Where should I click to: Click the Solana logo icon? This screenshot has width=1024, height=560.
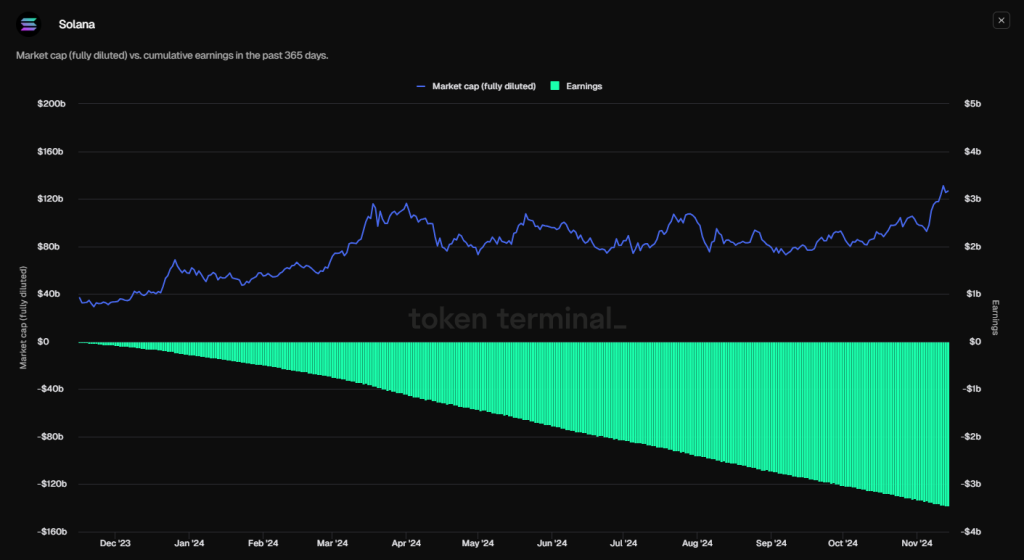tap(29, 22)
